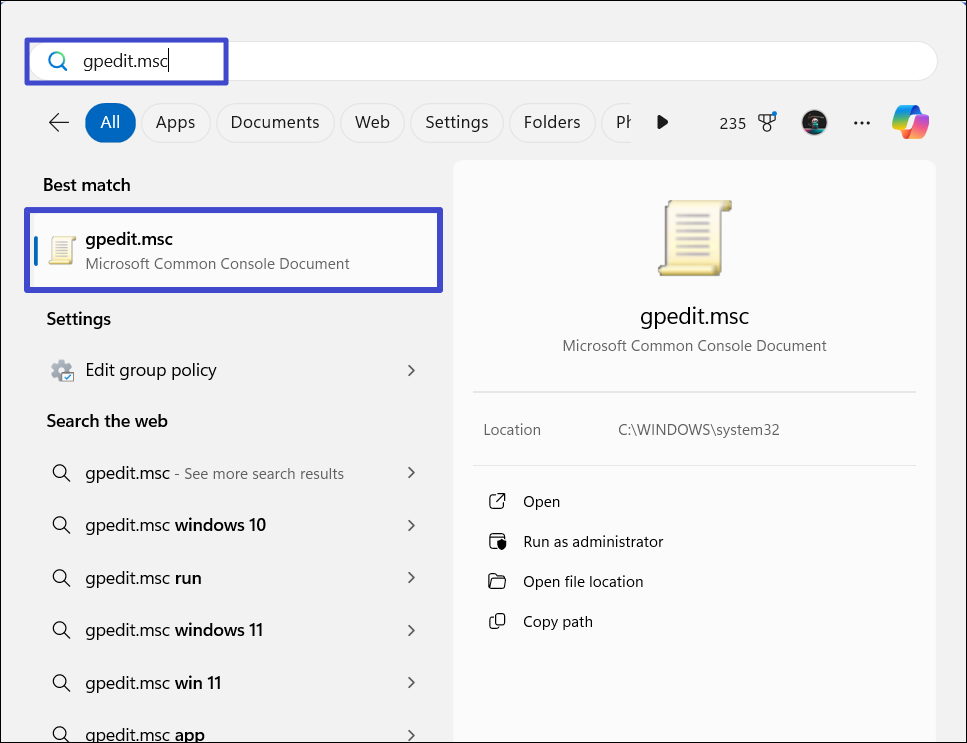Click the back arrow icon

click(59, 122)
